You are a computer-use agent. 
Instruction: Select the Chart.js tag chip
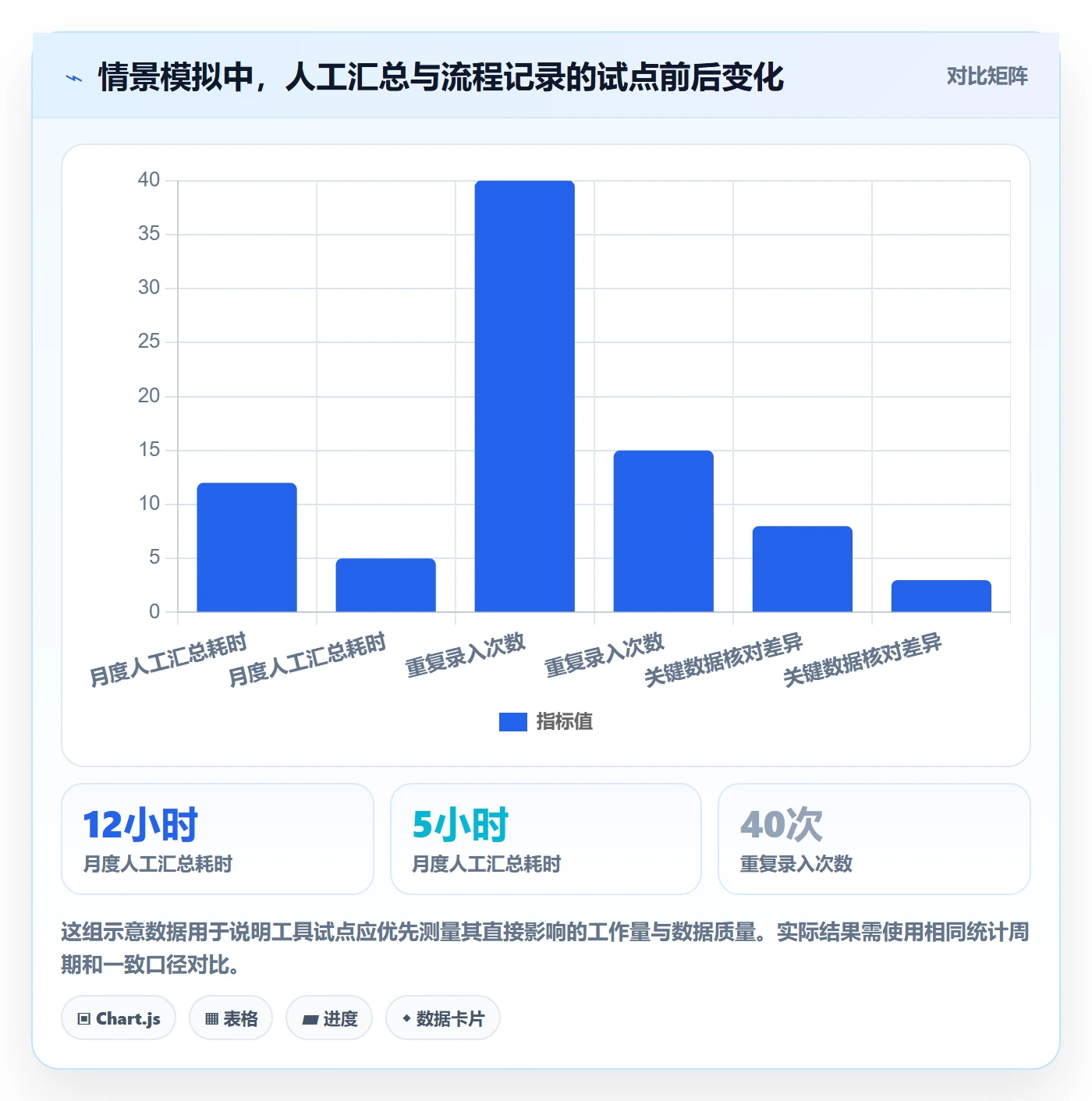(119, 1018)
